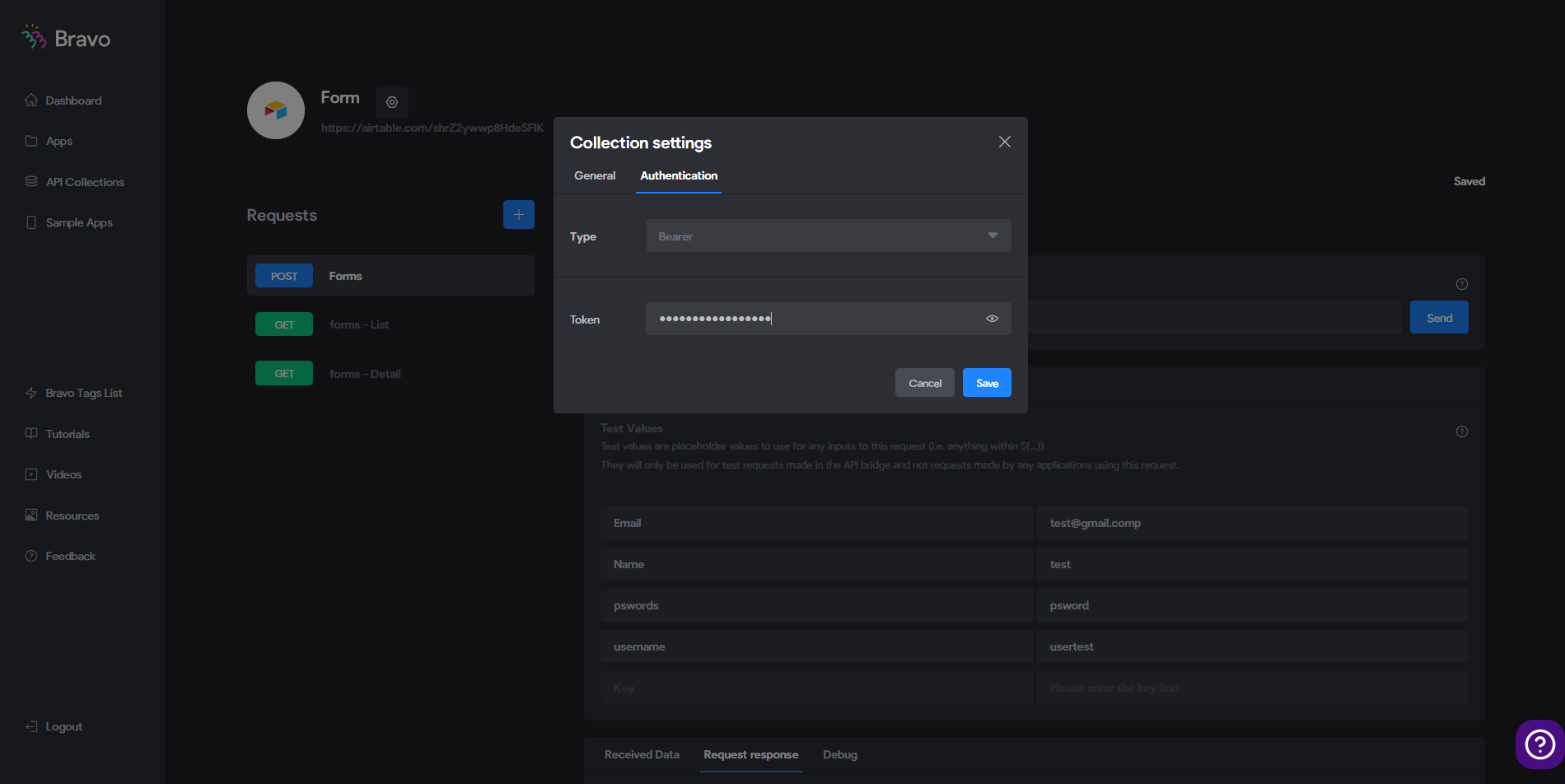Open Resources in sidebar
The image size is (1565, 784).
click(63, 516)
